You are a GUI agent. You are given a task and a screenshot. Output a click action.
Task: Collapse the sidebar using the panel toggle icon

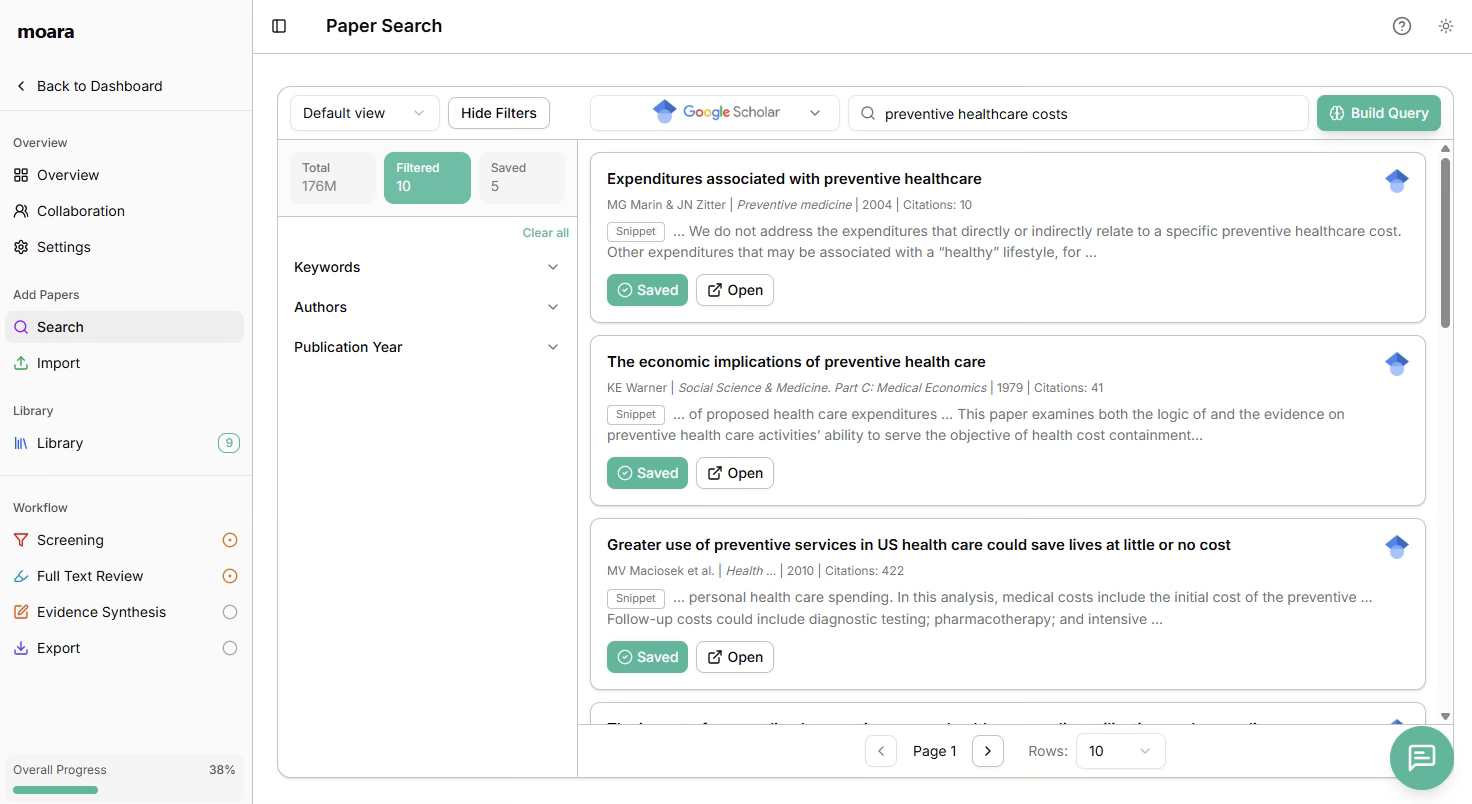[278, 26]
